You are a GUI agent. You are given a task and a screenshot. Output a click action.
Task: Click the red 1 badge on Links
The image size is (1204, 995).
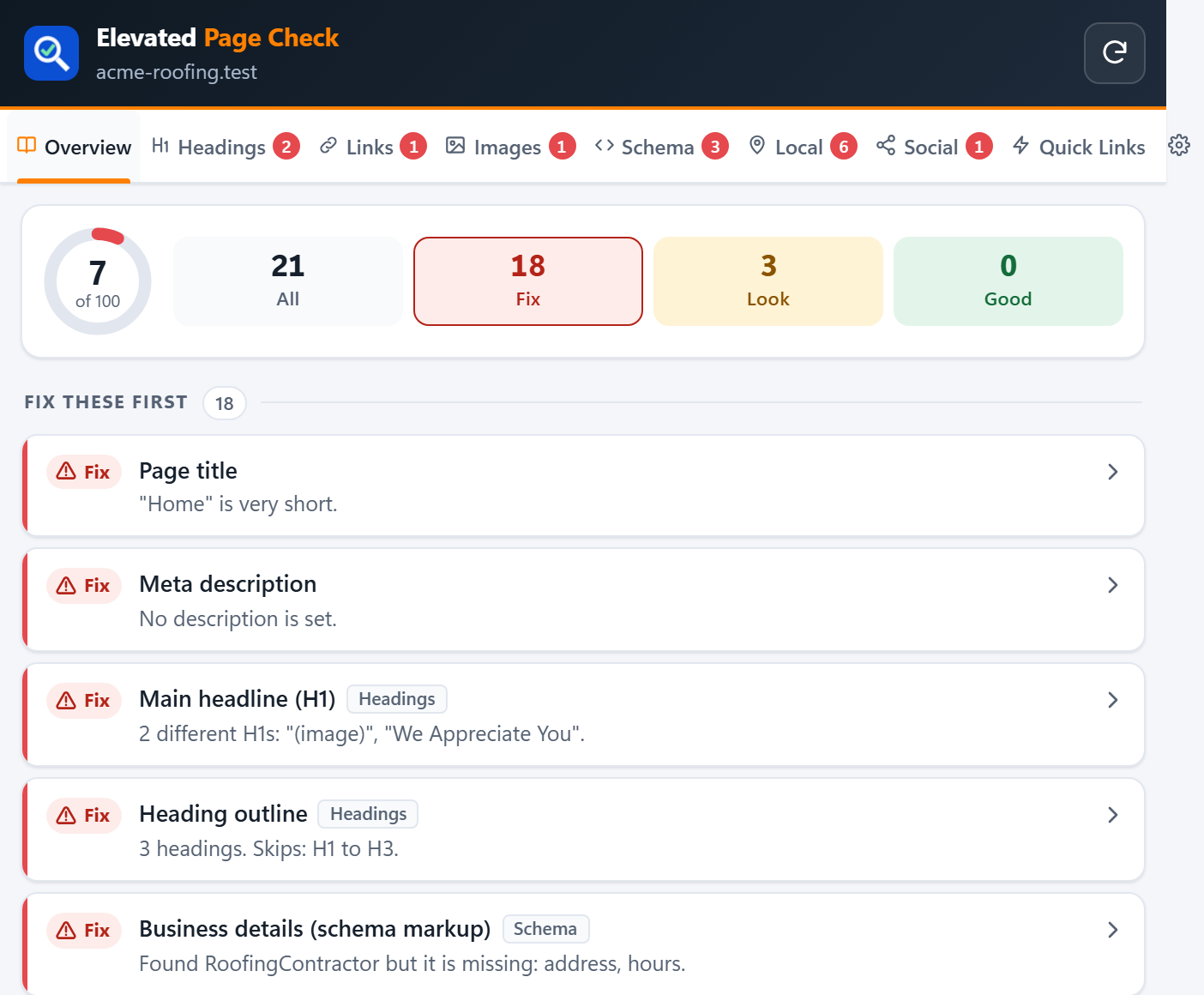click(413, 147)
